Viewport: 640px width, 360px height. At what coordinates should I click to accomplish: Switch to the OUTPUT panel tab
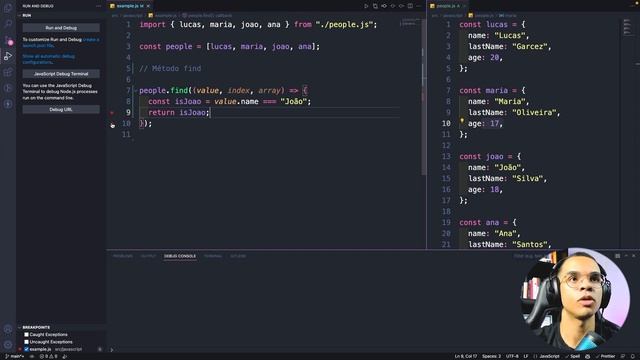148,256
